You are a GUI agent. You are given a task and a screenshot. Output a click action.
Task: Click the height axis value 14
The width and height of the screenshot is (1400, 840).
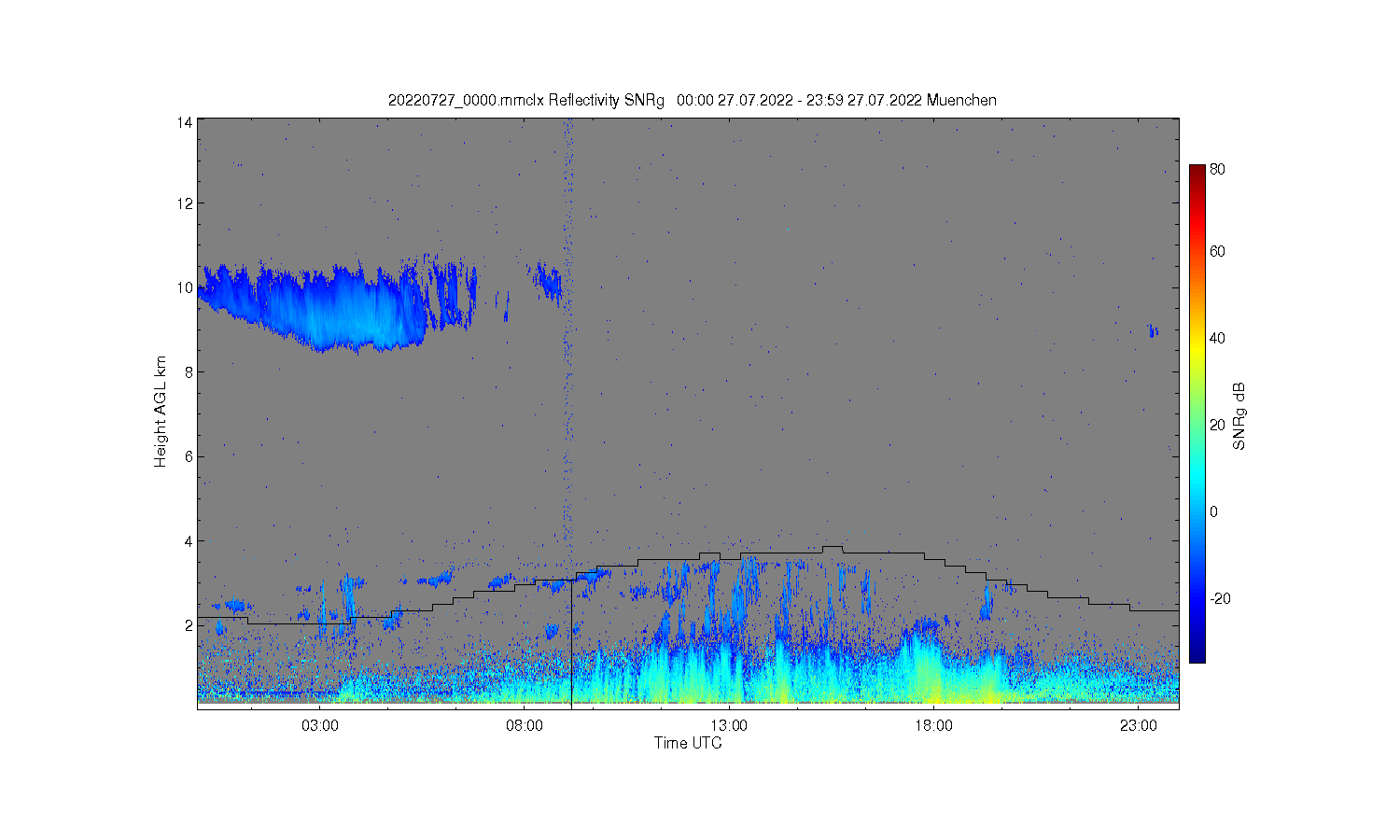click(x=186, y=122)
